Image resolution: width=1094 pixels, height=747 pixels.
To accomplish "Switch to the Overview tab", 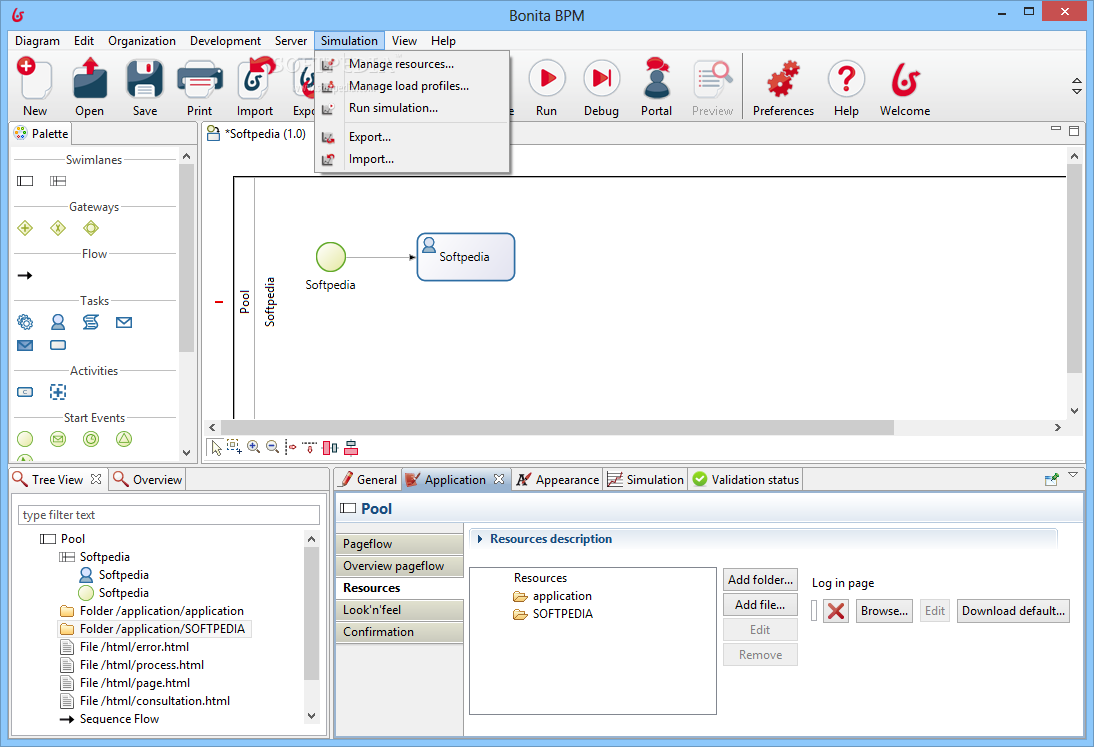I will point(148,480).
